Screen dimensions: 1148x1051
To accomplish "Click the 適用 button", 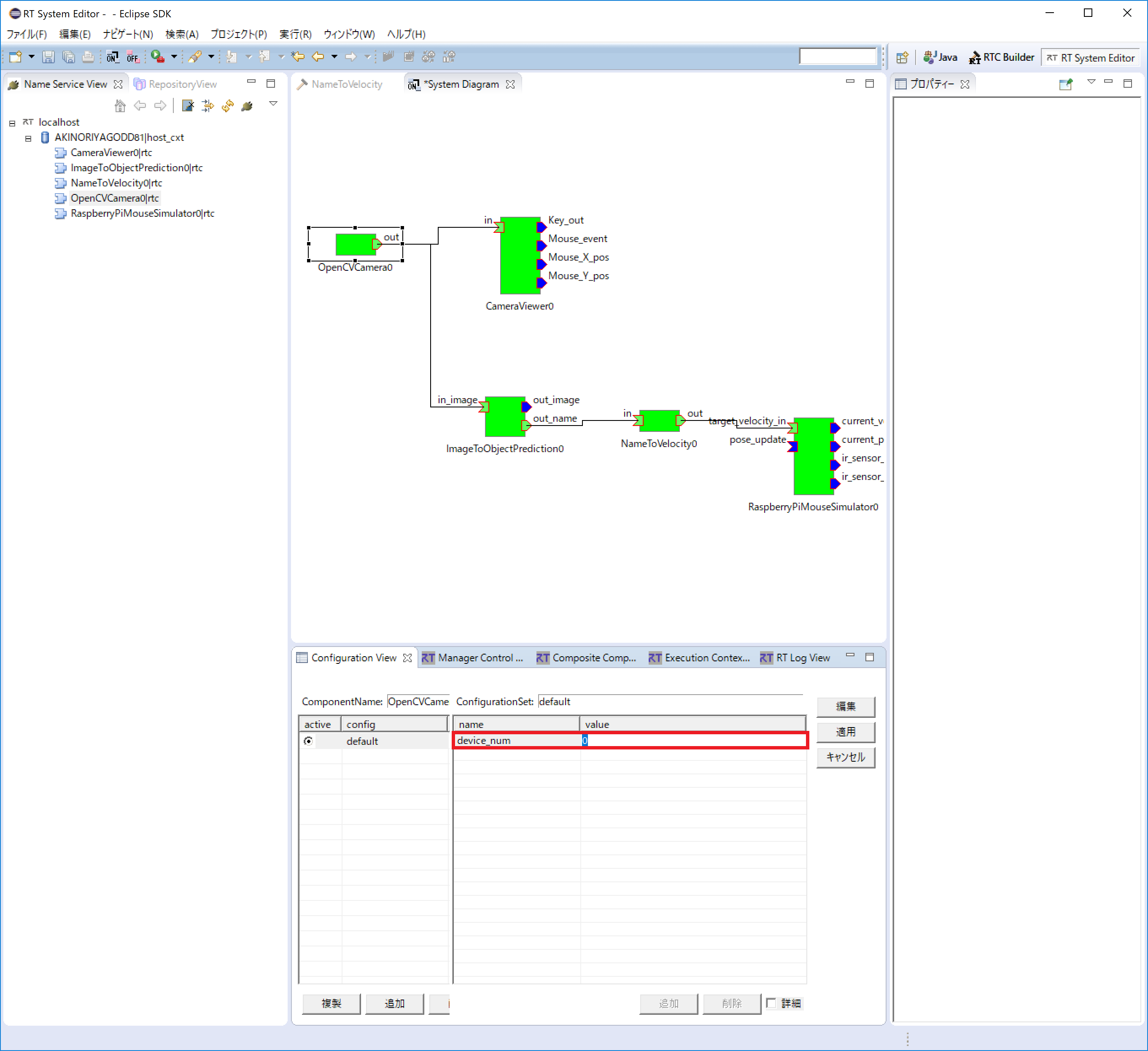I will 846,732.
